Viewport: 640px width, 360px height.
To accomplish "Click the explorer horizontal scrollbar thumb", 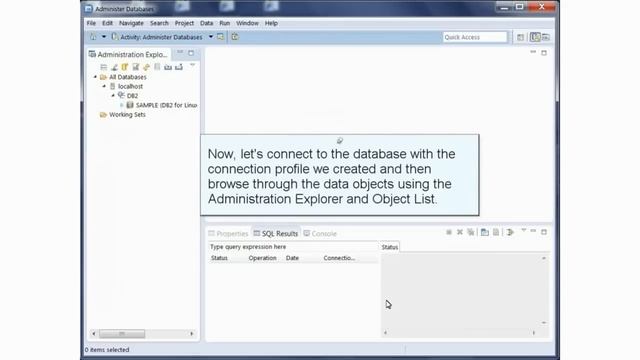I will [x=122, y=334].
